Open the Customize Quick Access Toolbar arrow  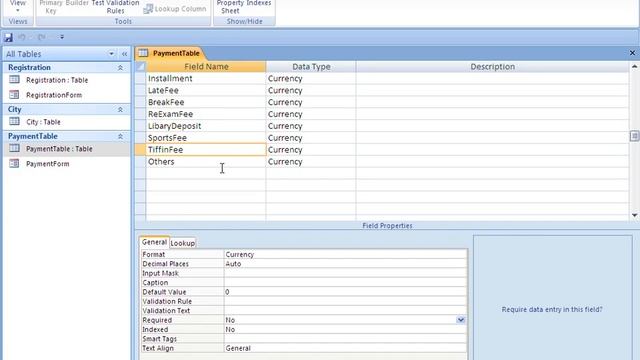(62, 37)
